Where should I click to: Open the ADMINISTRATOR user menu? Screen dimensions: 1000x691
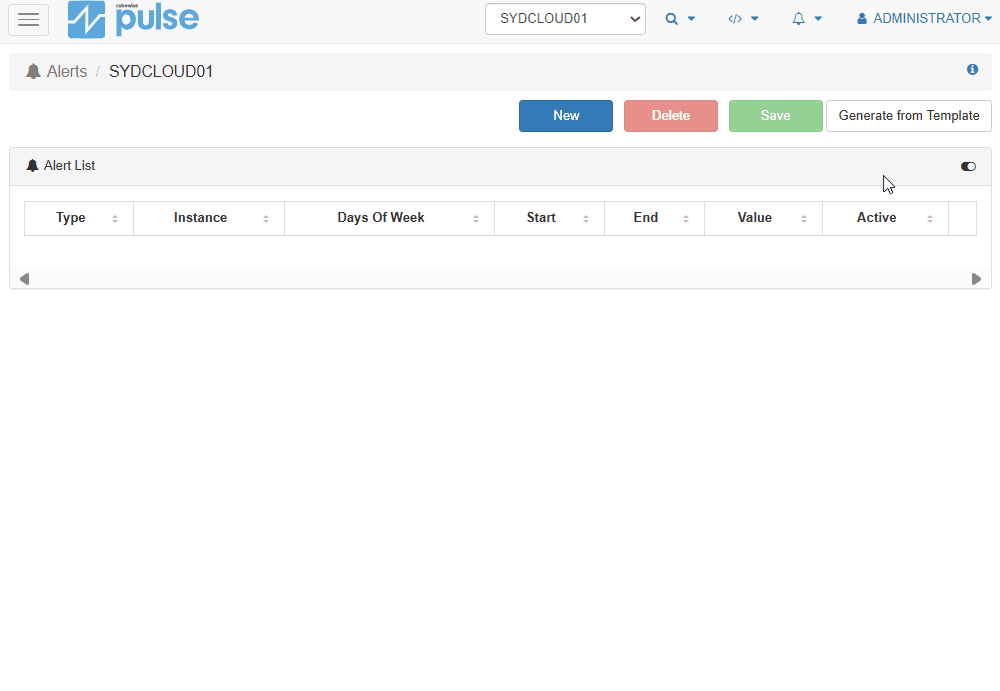pos(924,19)
